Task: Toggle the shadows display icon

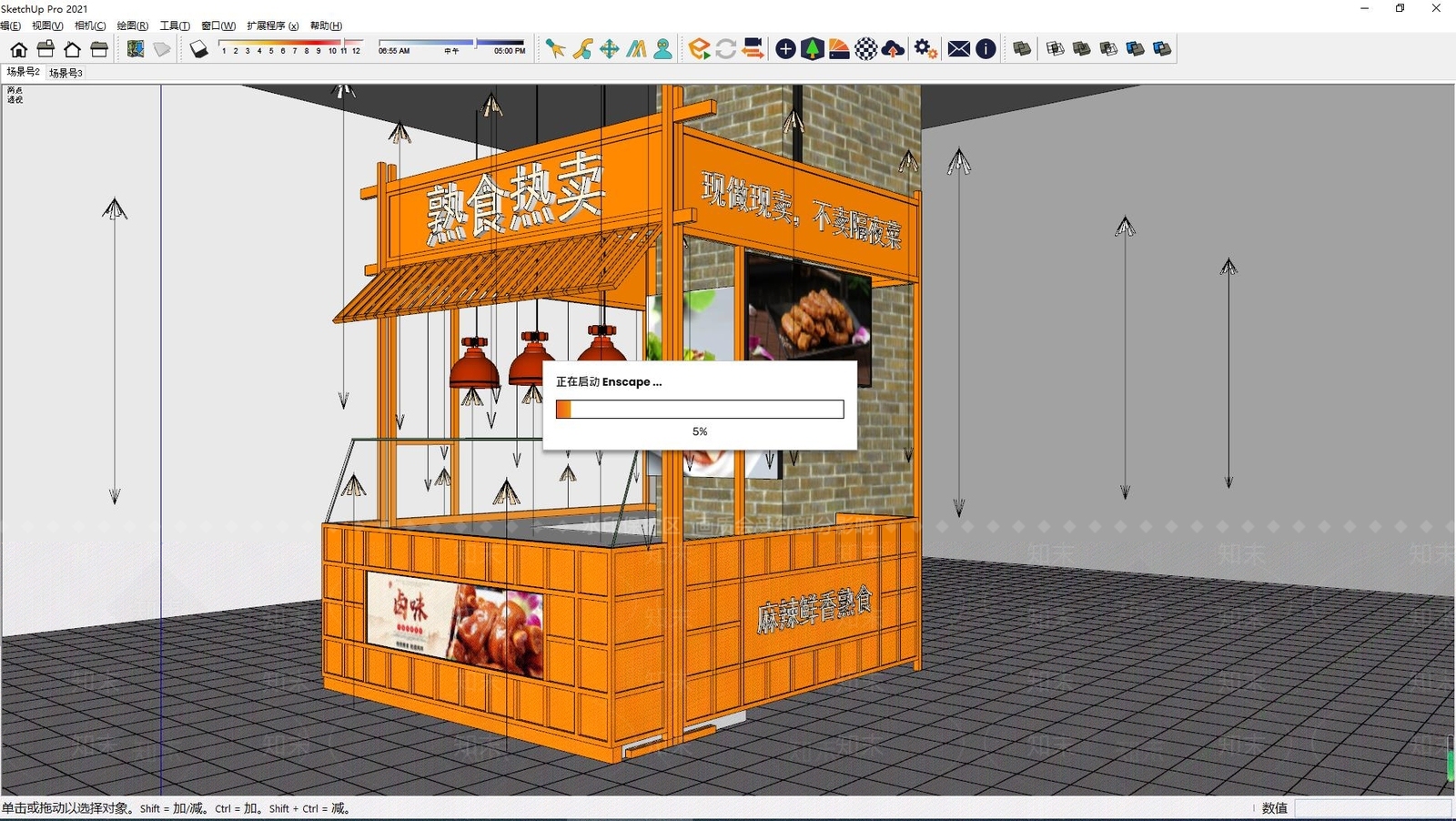Action: pos(198,49)
